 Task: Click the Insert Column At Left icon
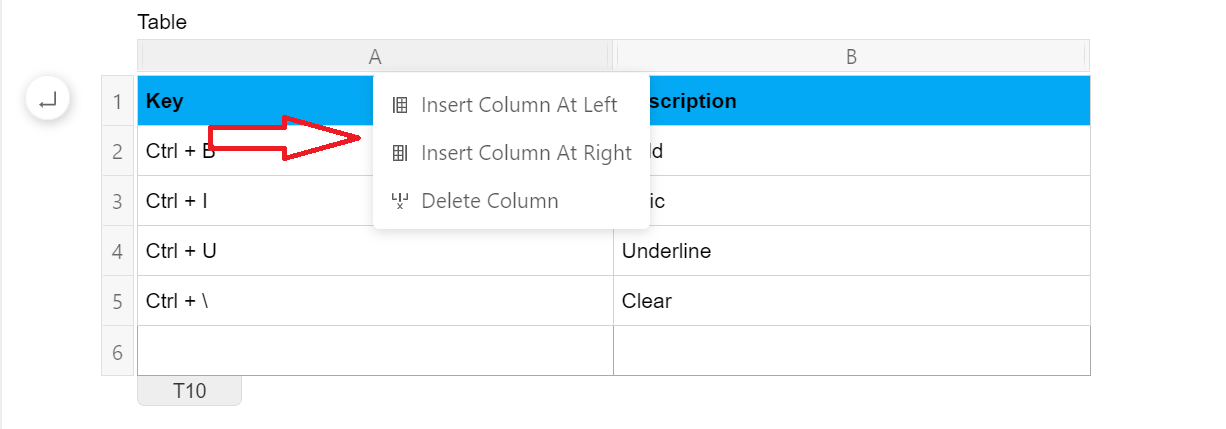click(399, 105)
